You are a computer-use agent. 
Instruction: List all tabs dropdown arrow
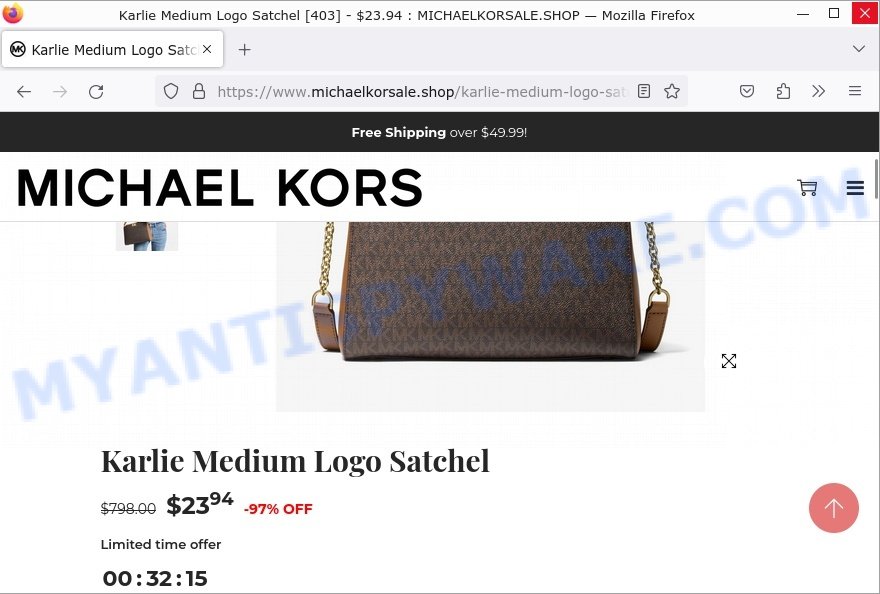point(859,49)
